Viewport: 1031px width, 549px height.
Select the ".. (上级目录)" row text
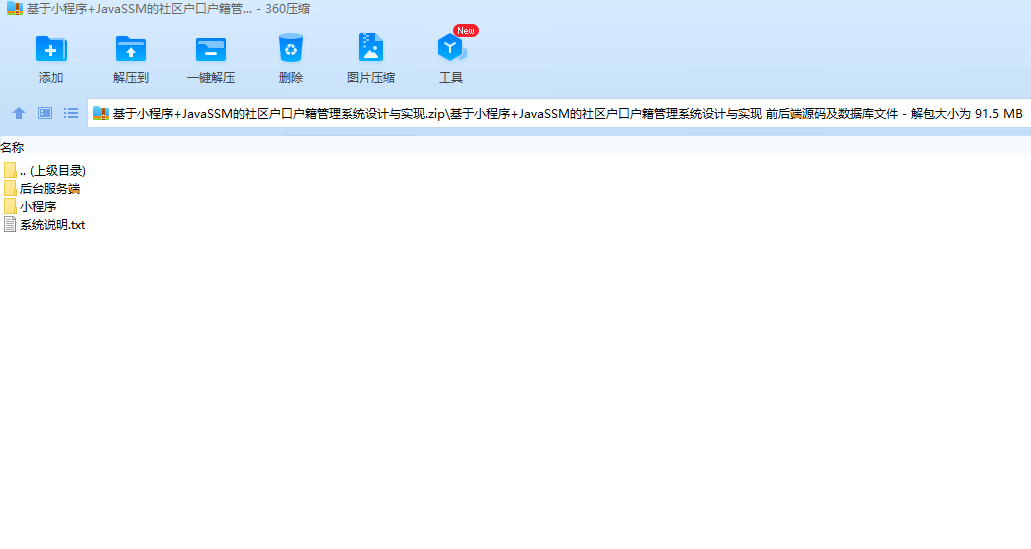tap(53, 171)
